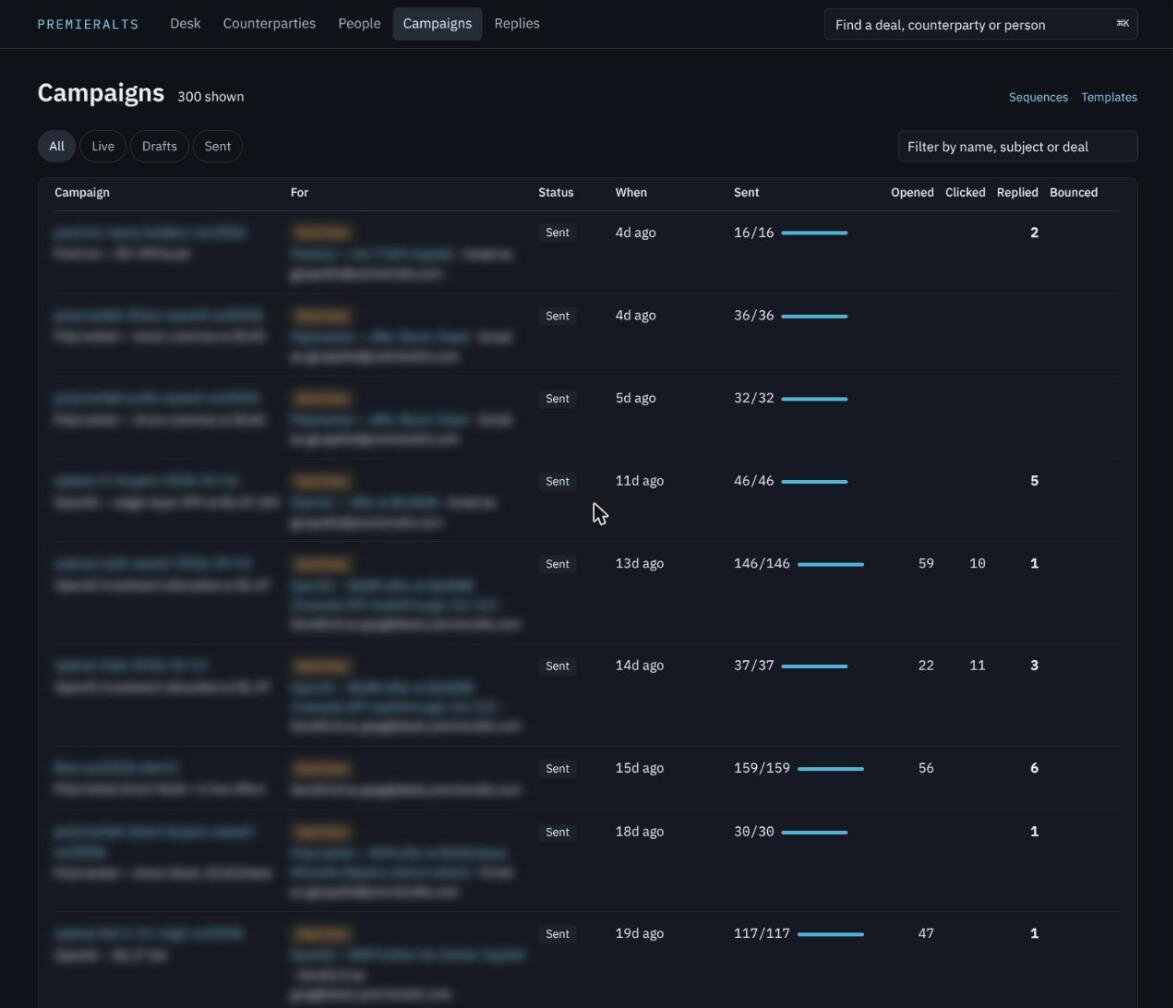1173x1008 pixels.
Task: Select the All filter pill
Action: (x=57, y=146)
